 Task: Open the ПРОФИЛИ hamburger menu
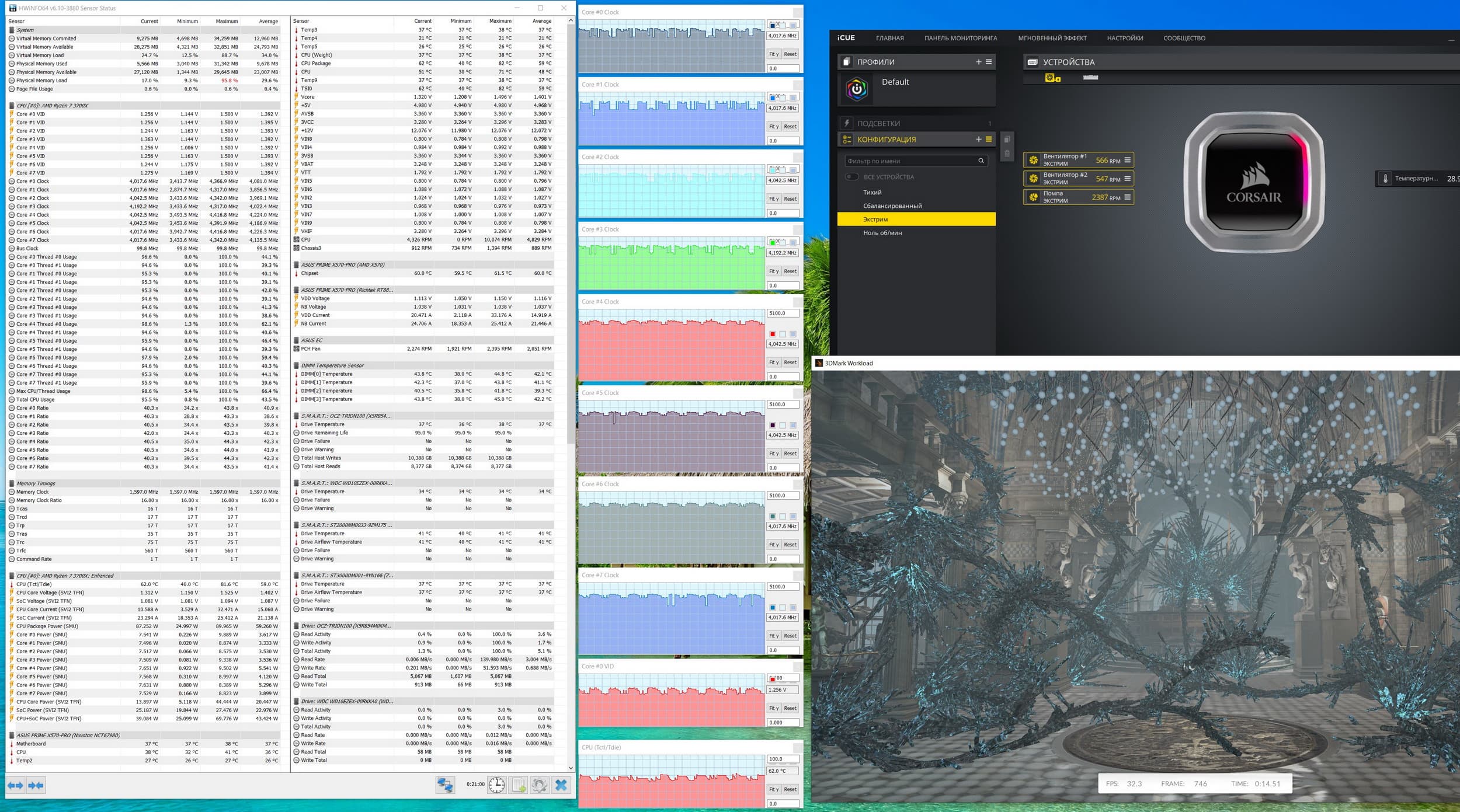click(989, 62)
